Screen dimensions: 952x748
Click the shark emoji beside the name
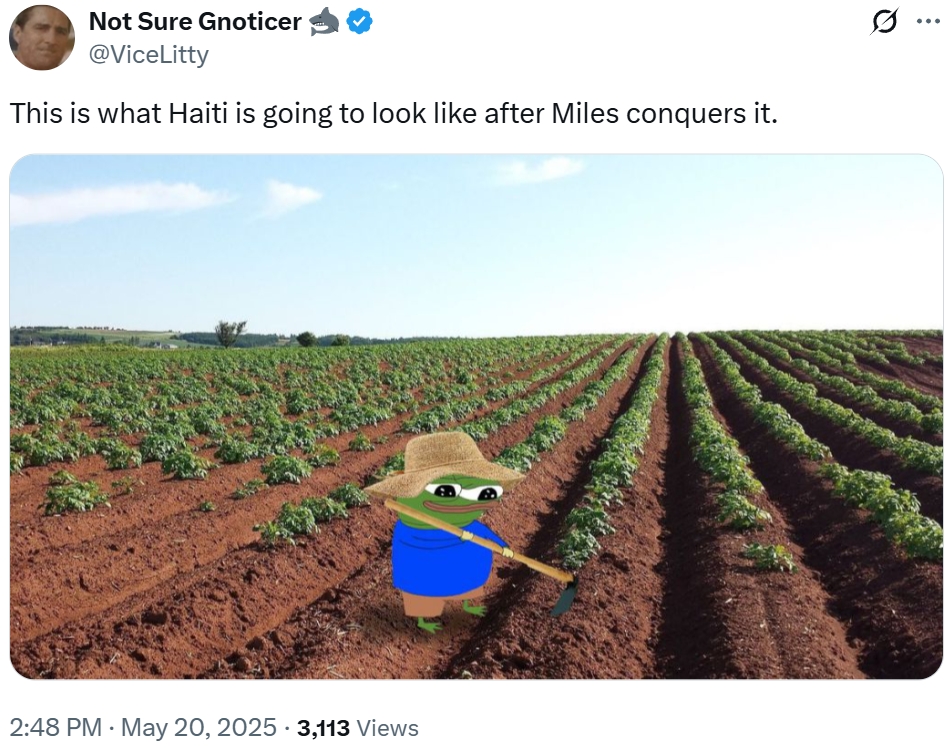tap(324, 21)
